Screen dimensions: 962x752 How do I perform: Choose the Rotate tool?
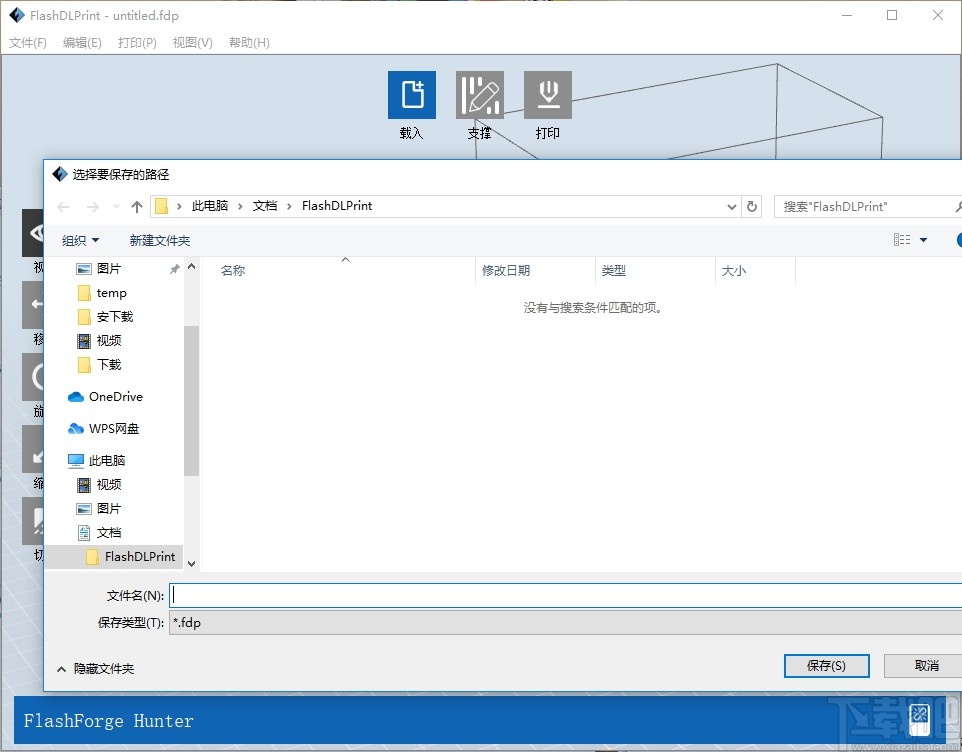35,378
